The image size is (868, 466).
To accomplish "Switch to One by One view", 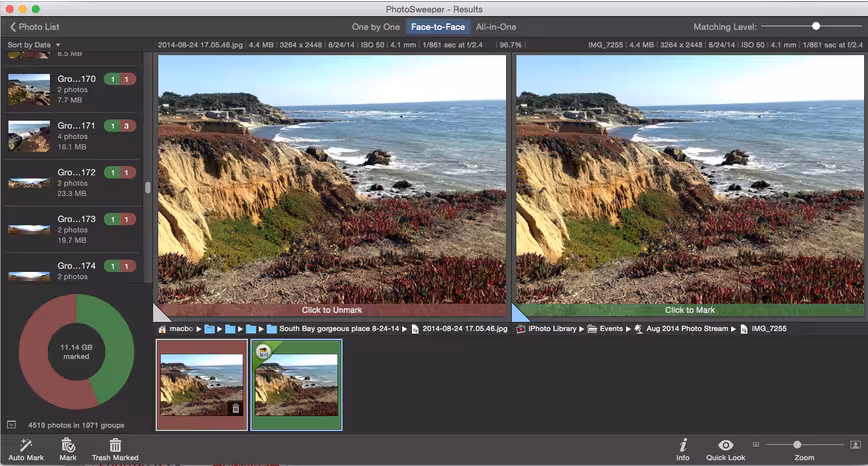I will pos(375,27).
